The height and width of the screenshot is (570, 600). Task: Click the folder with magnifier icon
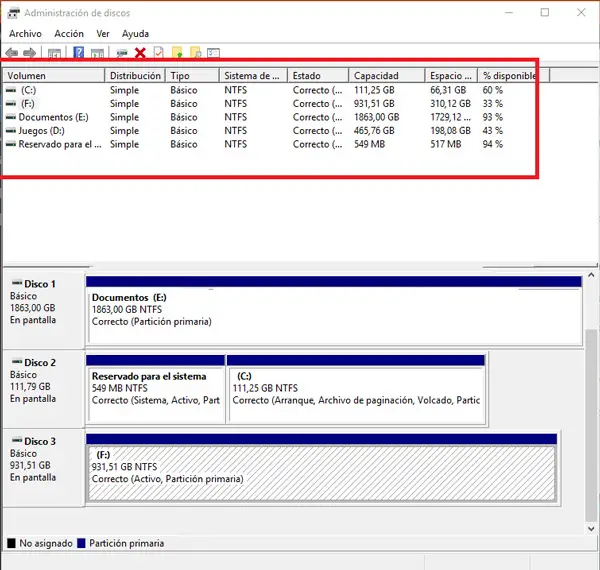click(x=196, y=52)
